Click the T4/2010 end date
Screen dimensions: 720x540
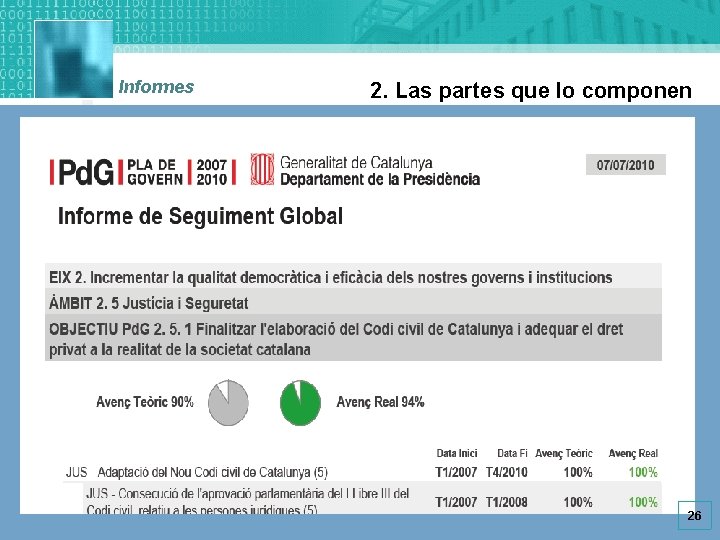click(x=507, y=472)
